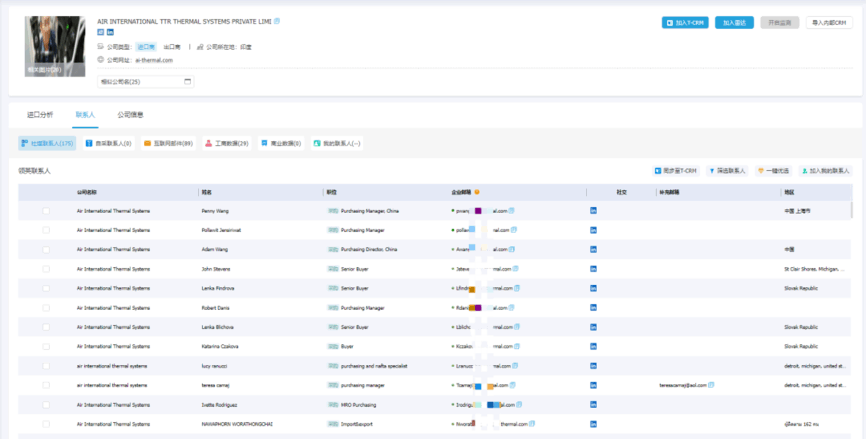Click LinkedIn icon in Penny Wang's row

593,211
